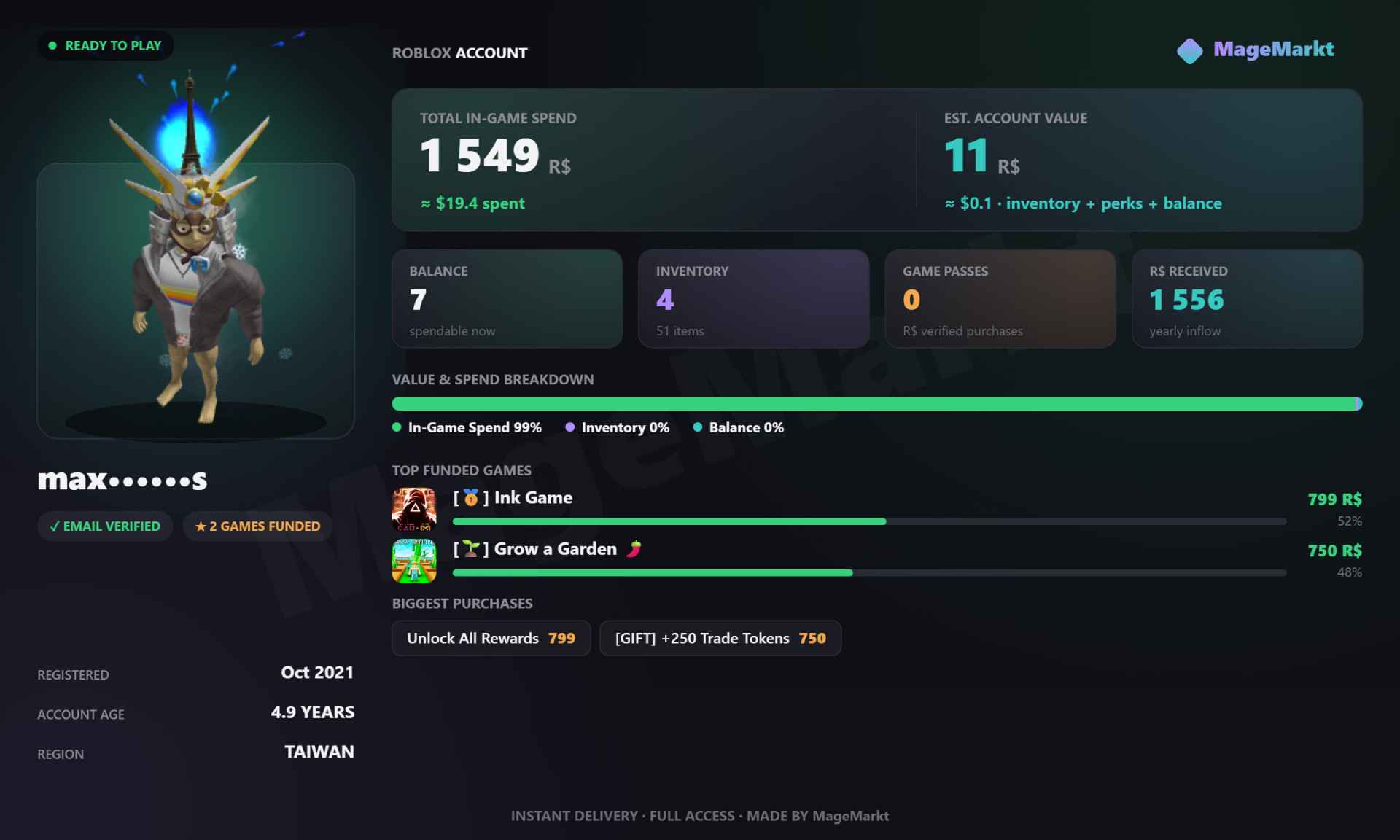Click the Grow a Garden funding progress bar
Screen dimensions: 1400x840
pyautogui.click(x=869, y=572)
